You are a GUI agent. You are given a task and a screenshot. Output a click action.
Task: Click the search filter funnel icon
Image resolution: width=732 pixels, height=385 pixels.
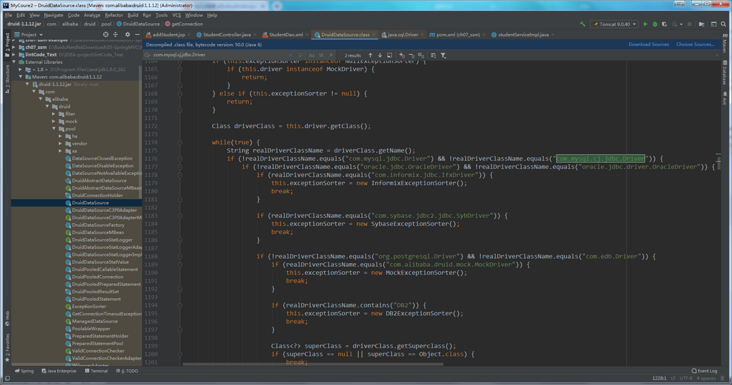[443, 55]
